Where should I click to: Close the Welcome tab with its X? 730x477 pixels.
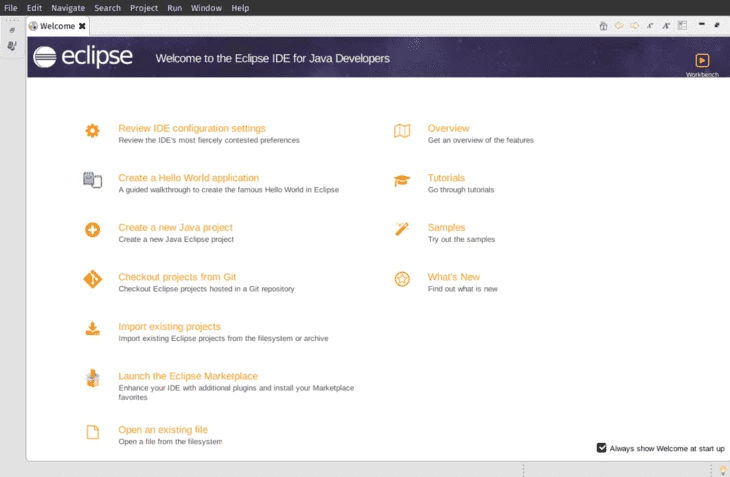pyautogui.click(x=82, y=26)
